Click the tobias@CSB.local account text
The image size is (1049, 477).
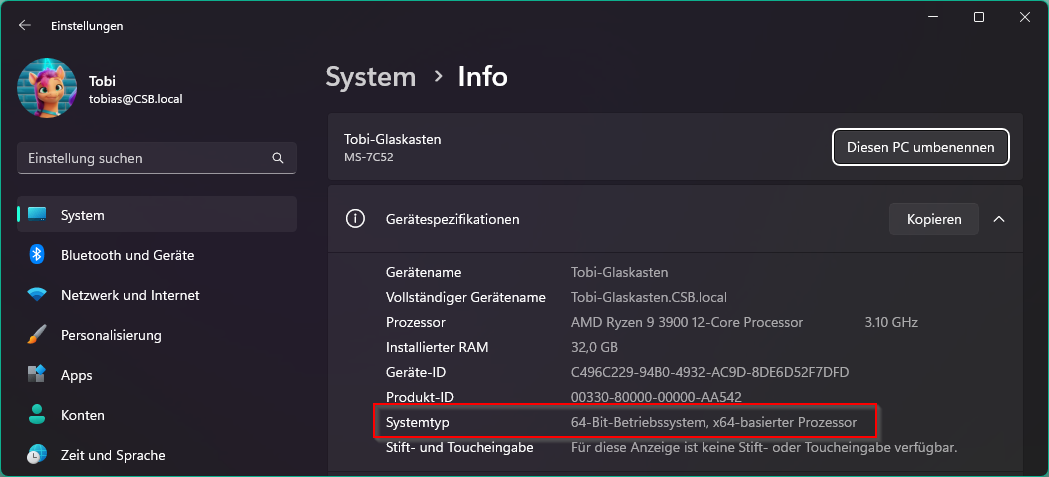[x=136, y=99]
